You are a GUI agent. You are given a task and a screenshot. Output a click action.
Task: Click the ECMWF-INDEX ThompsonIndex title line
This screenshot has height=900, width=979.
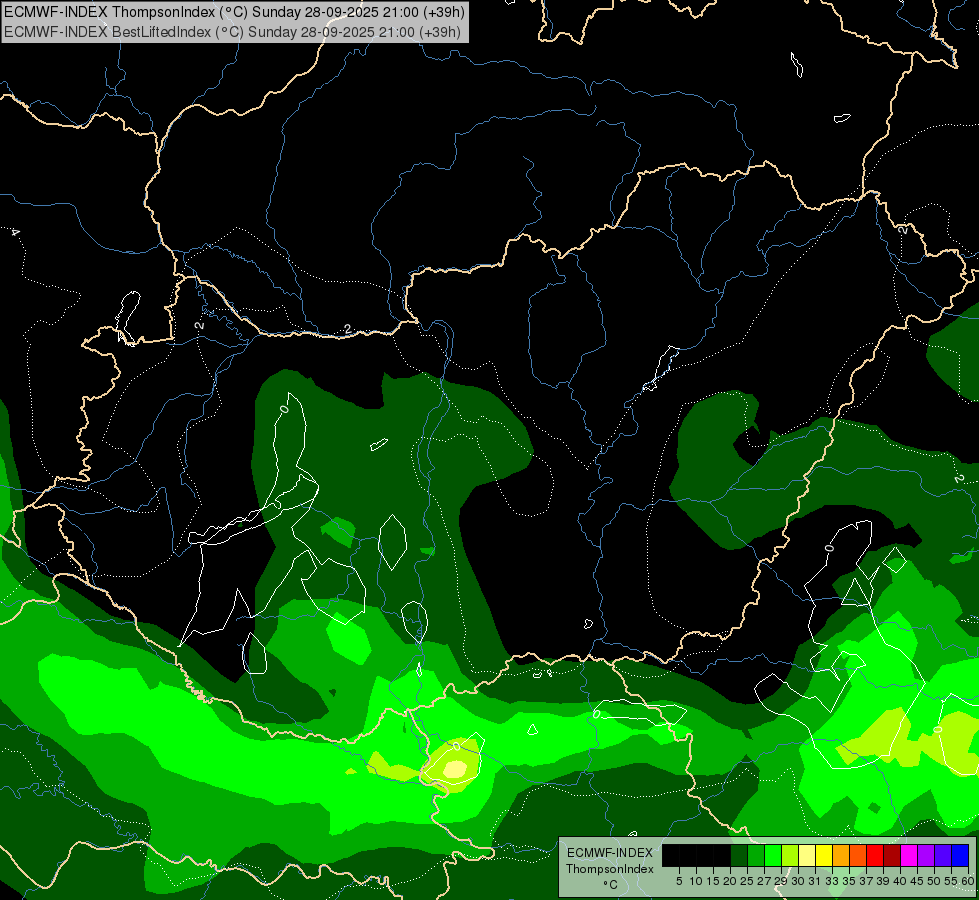coord(234,12)
